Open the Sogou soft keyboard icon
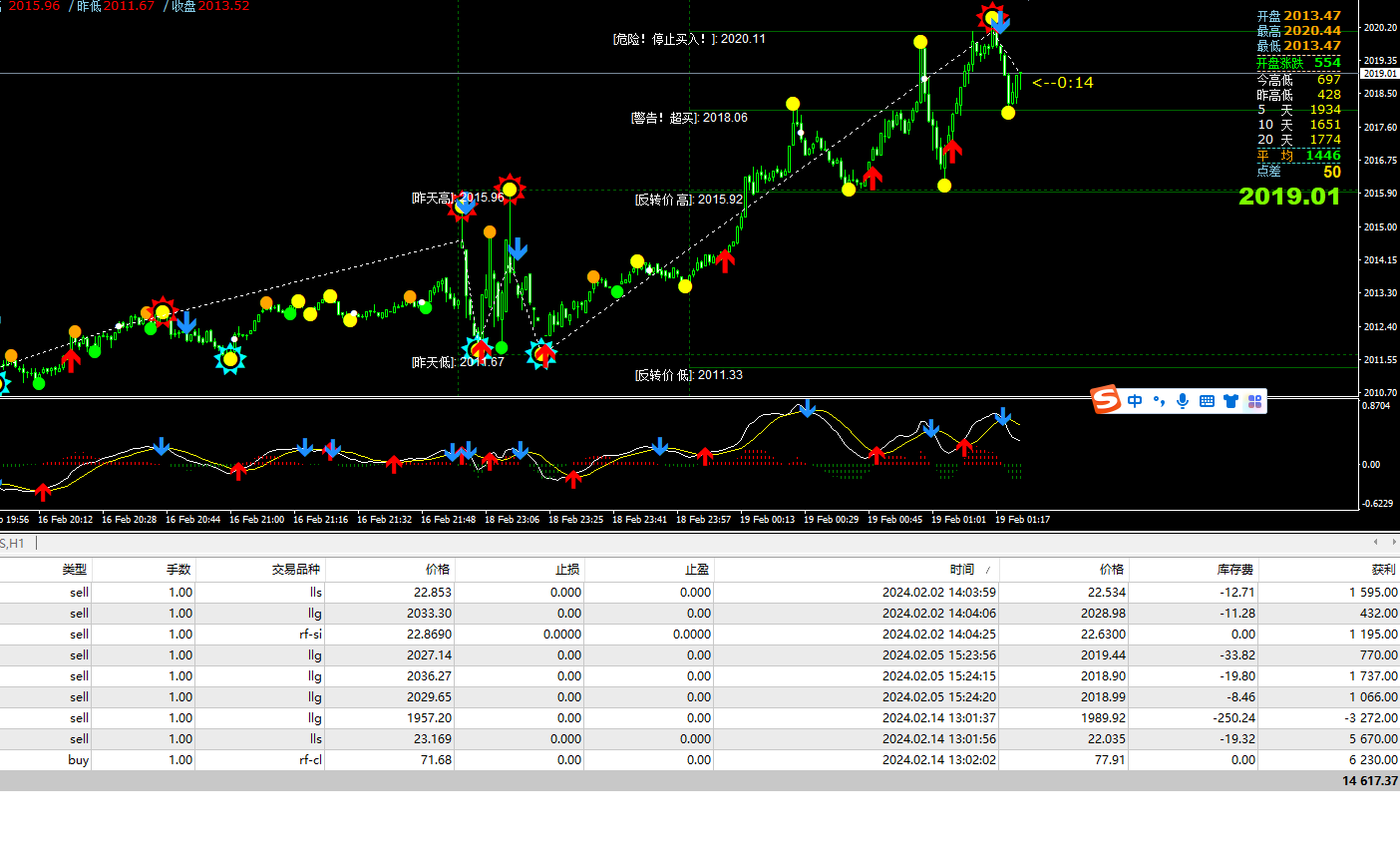The image size is (1400, 858). click(x=1207, y=401)
